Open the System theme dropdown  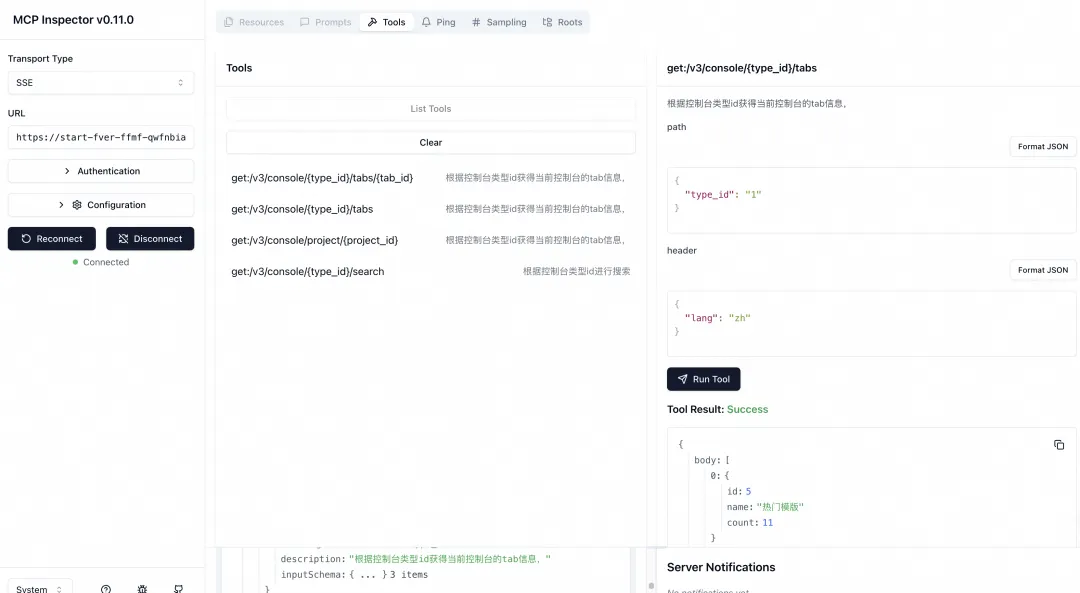[39, 589]
